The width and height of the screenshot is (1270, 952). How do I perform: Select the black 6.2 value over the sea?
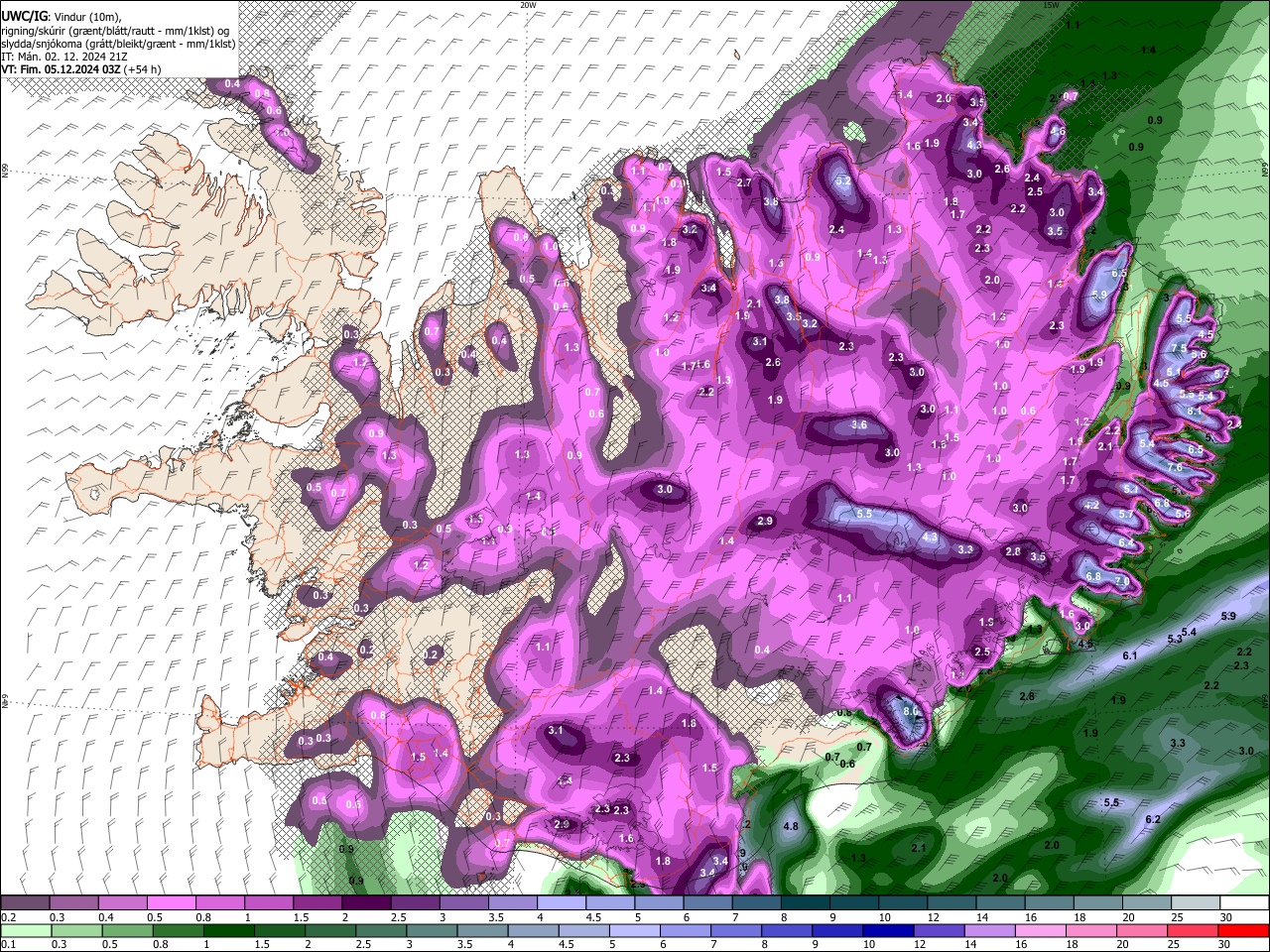coord(1152,820)
